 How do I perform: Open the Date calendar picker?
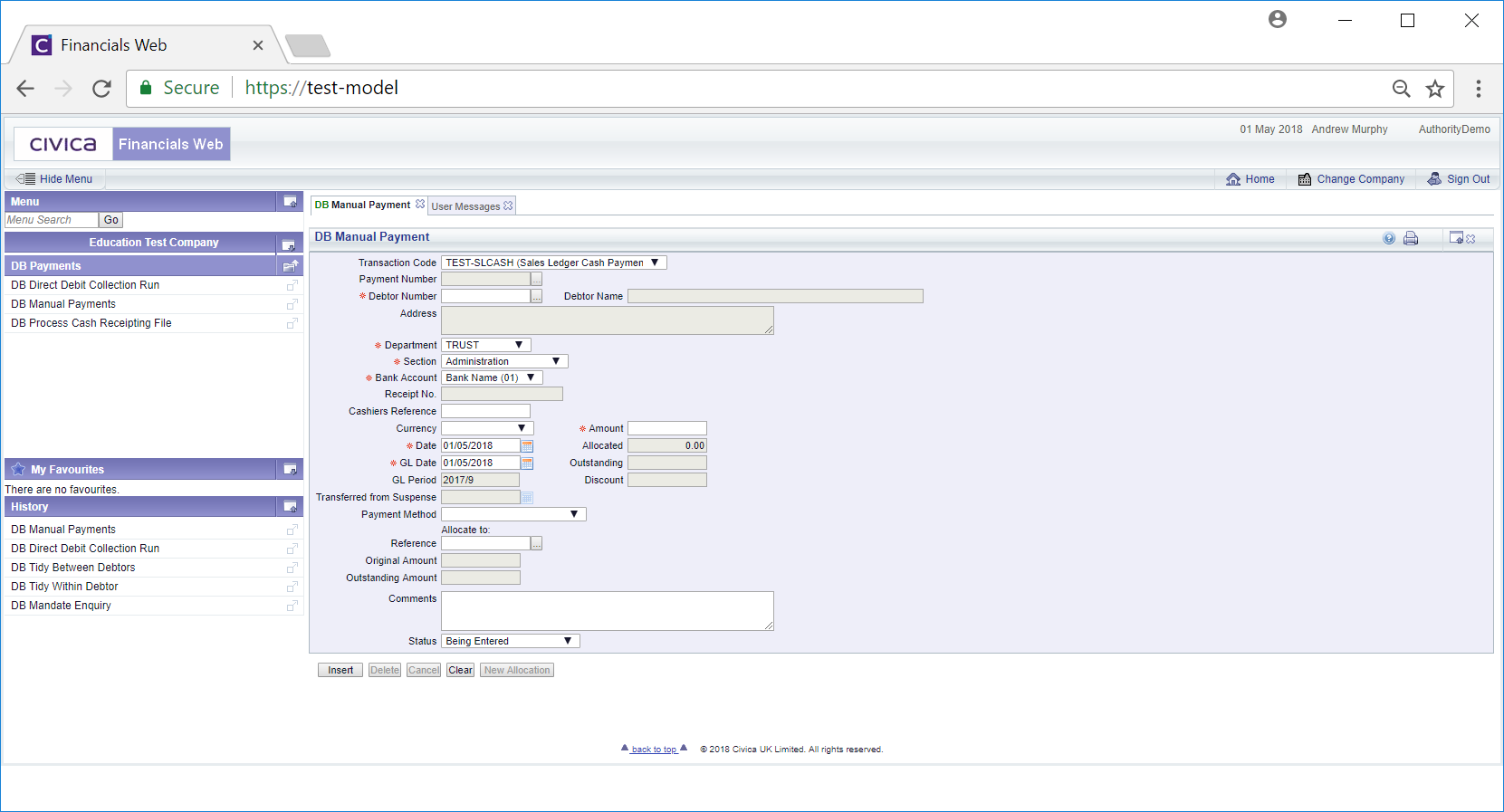(x=527, y=446)
